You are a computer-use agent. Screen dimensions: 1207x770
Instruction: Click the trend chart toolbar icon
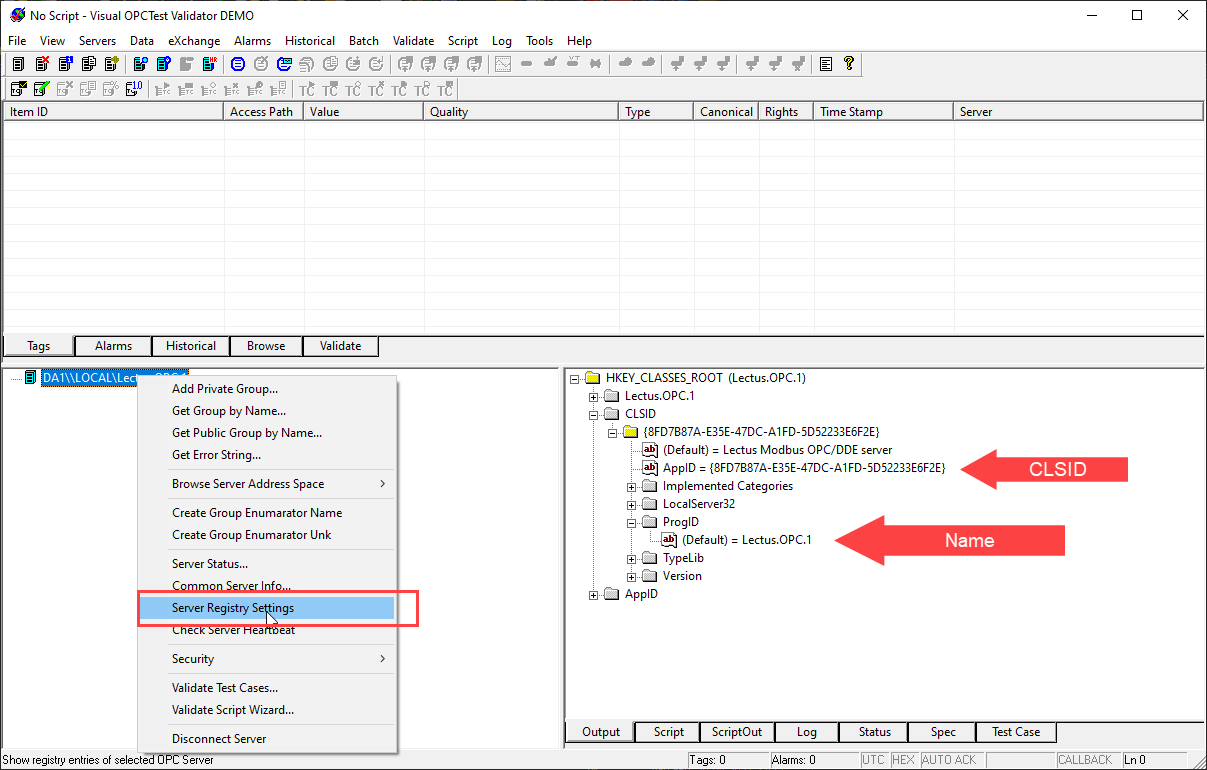(x=503, y=64)
